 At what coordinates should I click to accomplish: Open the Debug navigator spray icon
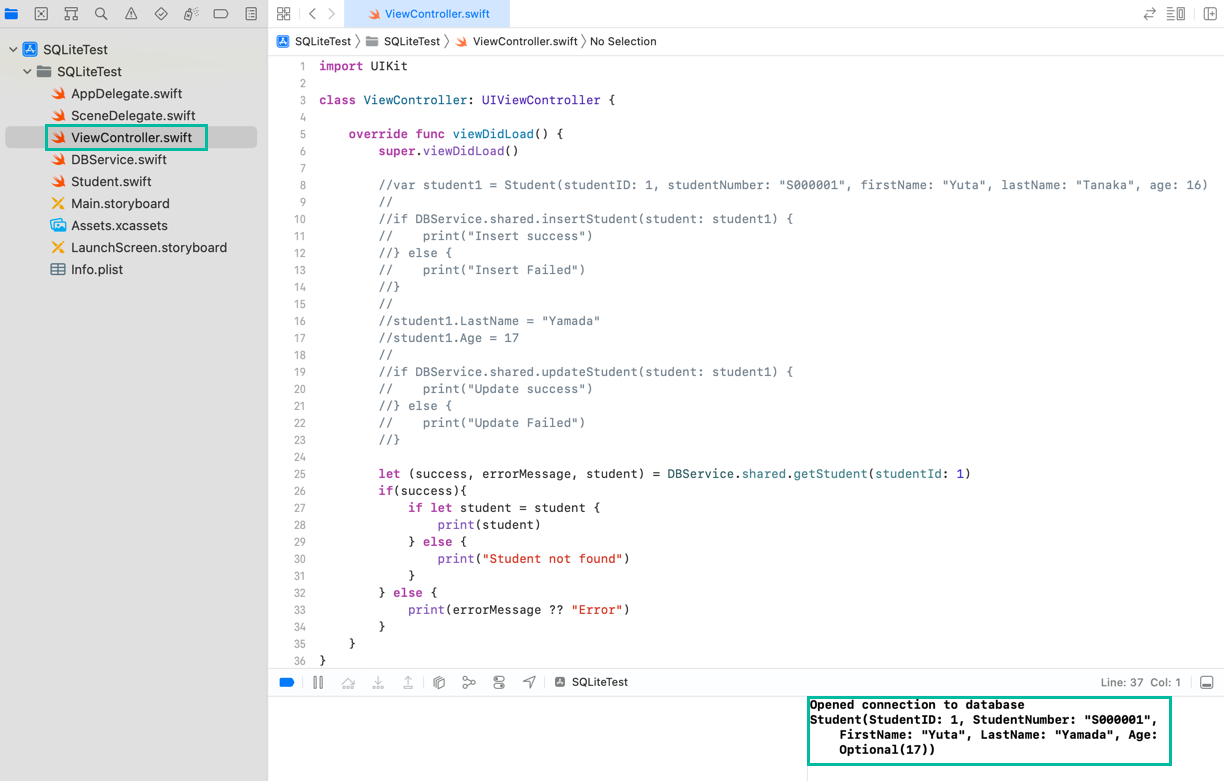point(191,14)
